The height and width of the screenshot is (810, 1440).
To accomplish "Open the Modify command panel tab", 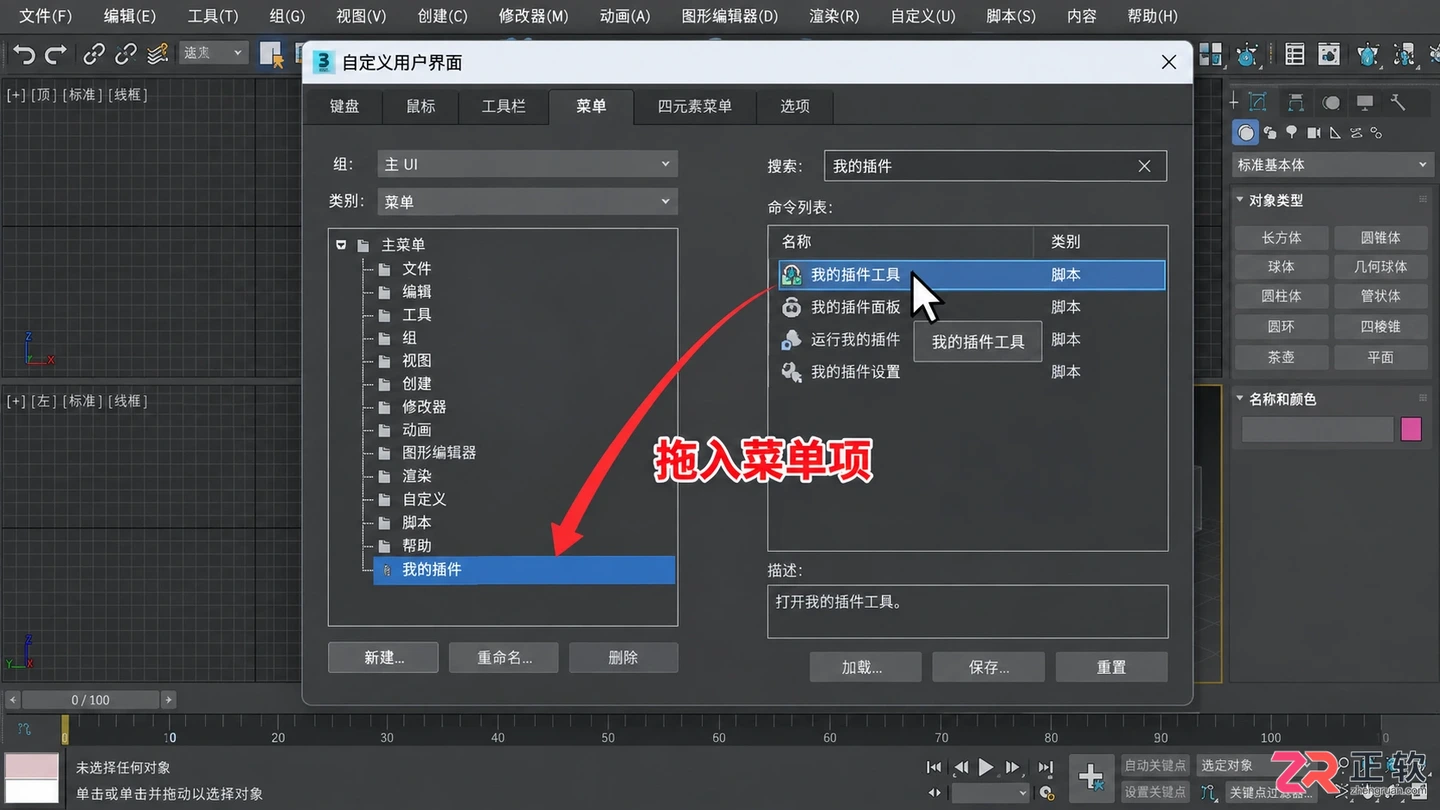I will tap(1258, 102).
